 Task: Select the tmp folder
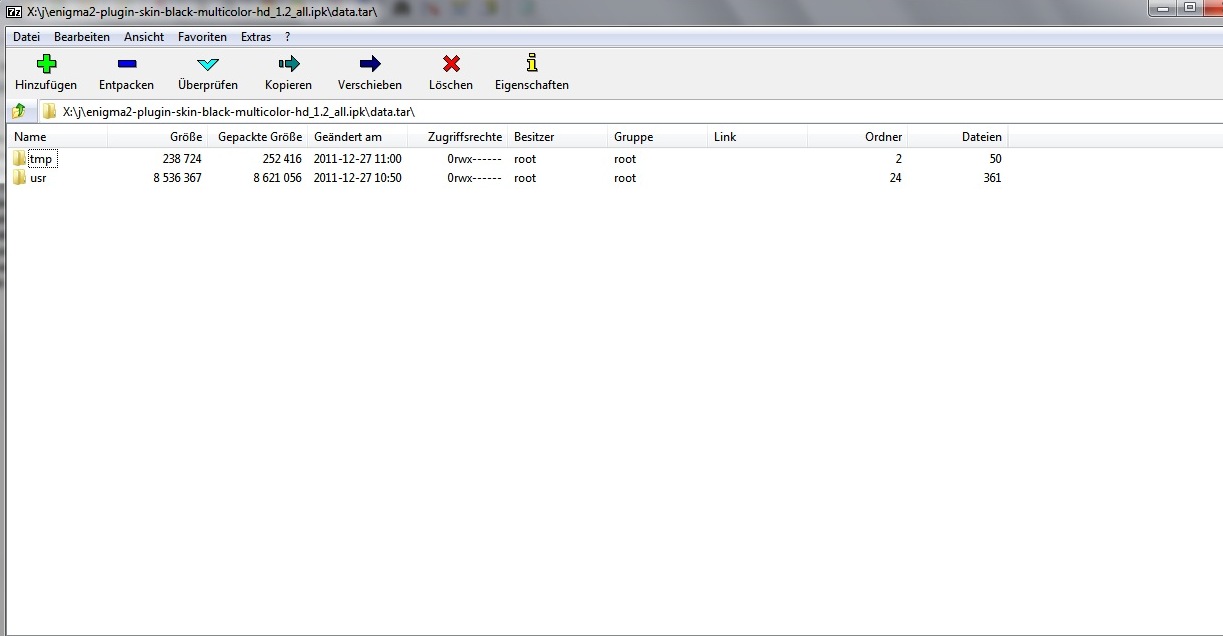point(40,159)
